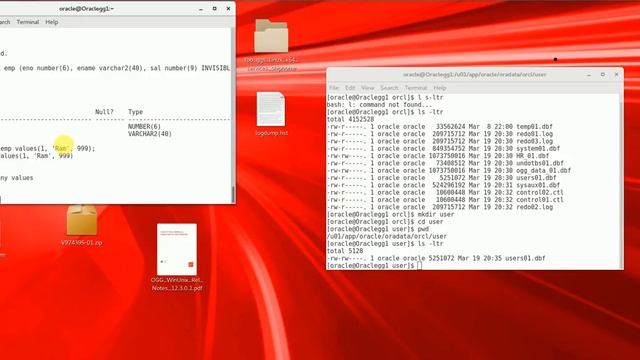
Task: Click the 'Type' column header in left terminal
Action: click(136, 112)
